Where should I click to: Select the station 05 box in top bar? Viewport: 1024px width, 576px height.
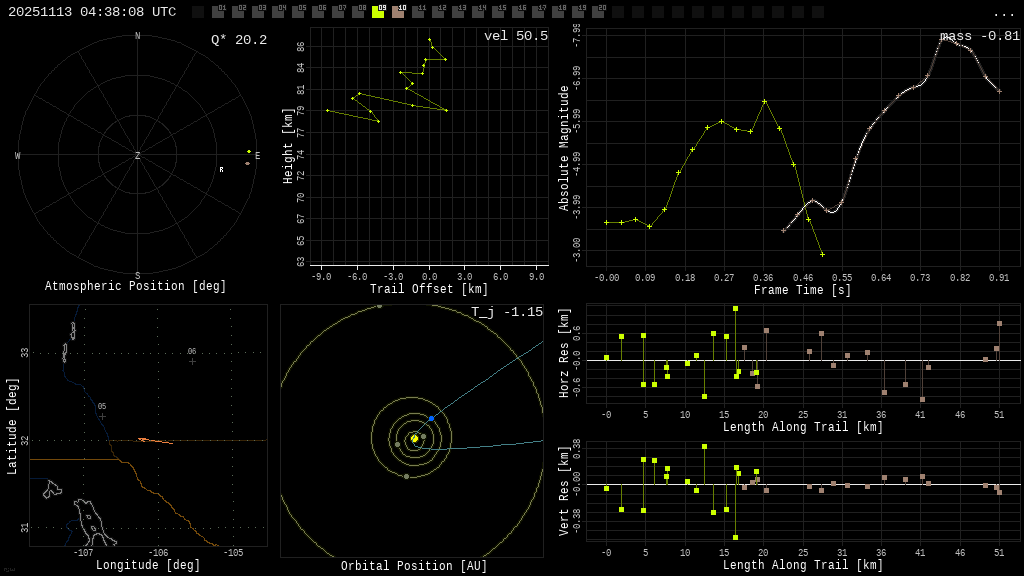pyautogui.click(x=298, y=12)
